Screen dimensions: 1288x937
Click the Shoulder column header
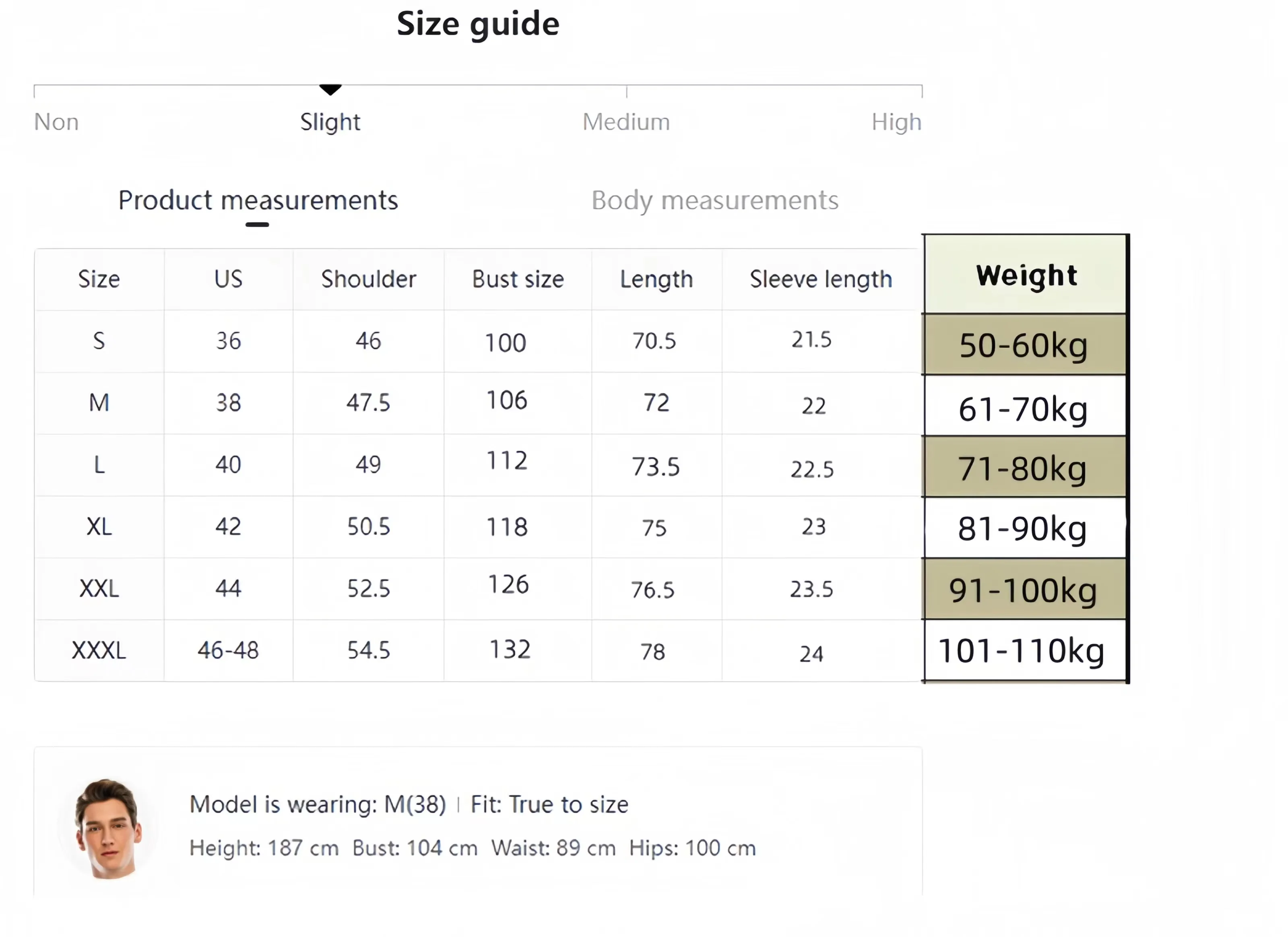(x=369, y=279)
